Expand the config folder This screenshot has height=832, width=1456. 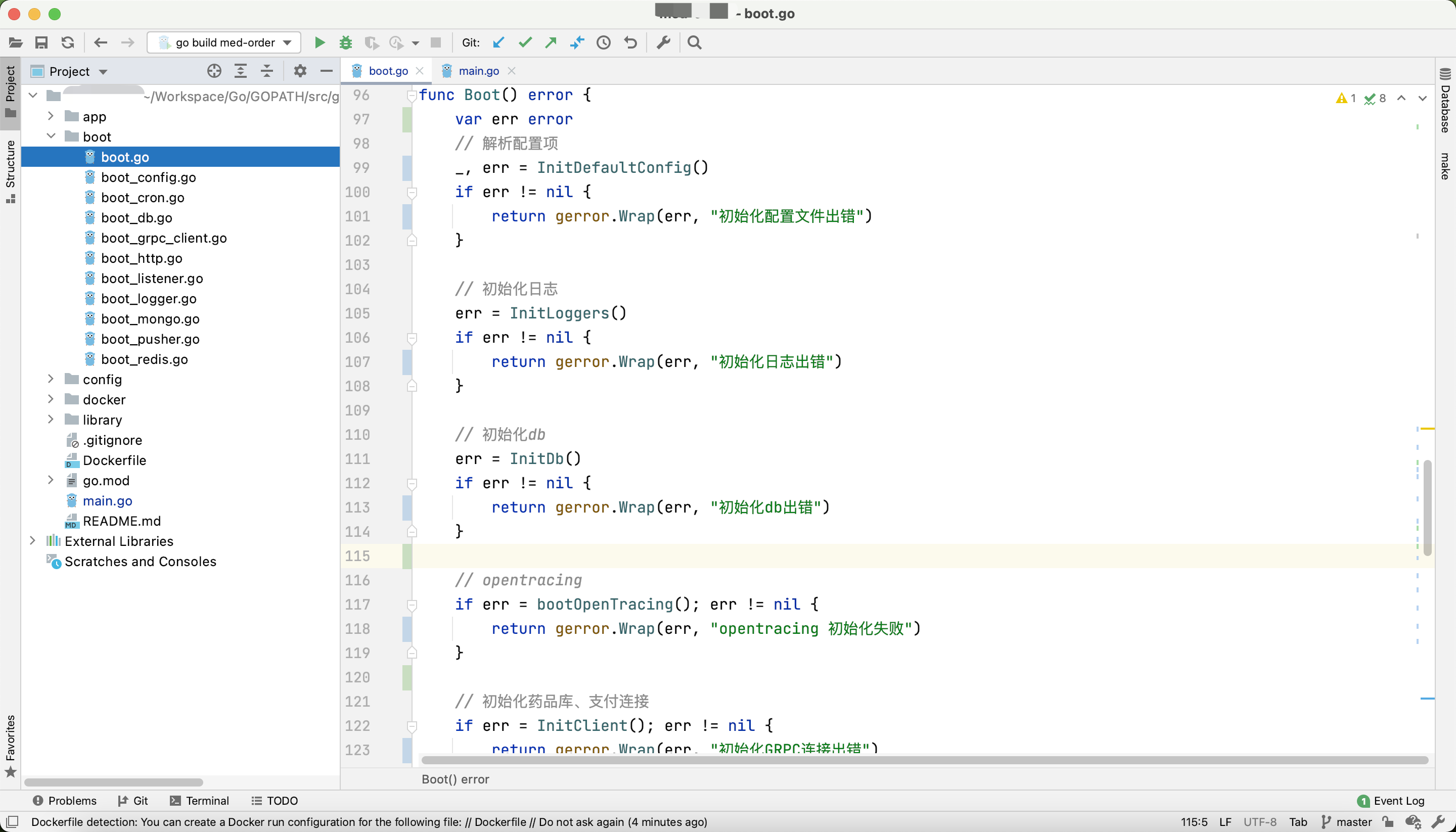pyautogui.click(x=51, y=379)
